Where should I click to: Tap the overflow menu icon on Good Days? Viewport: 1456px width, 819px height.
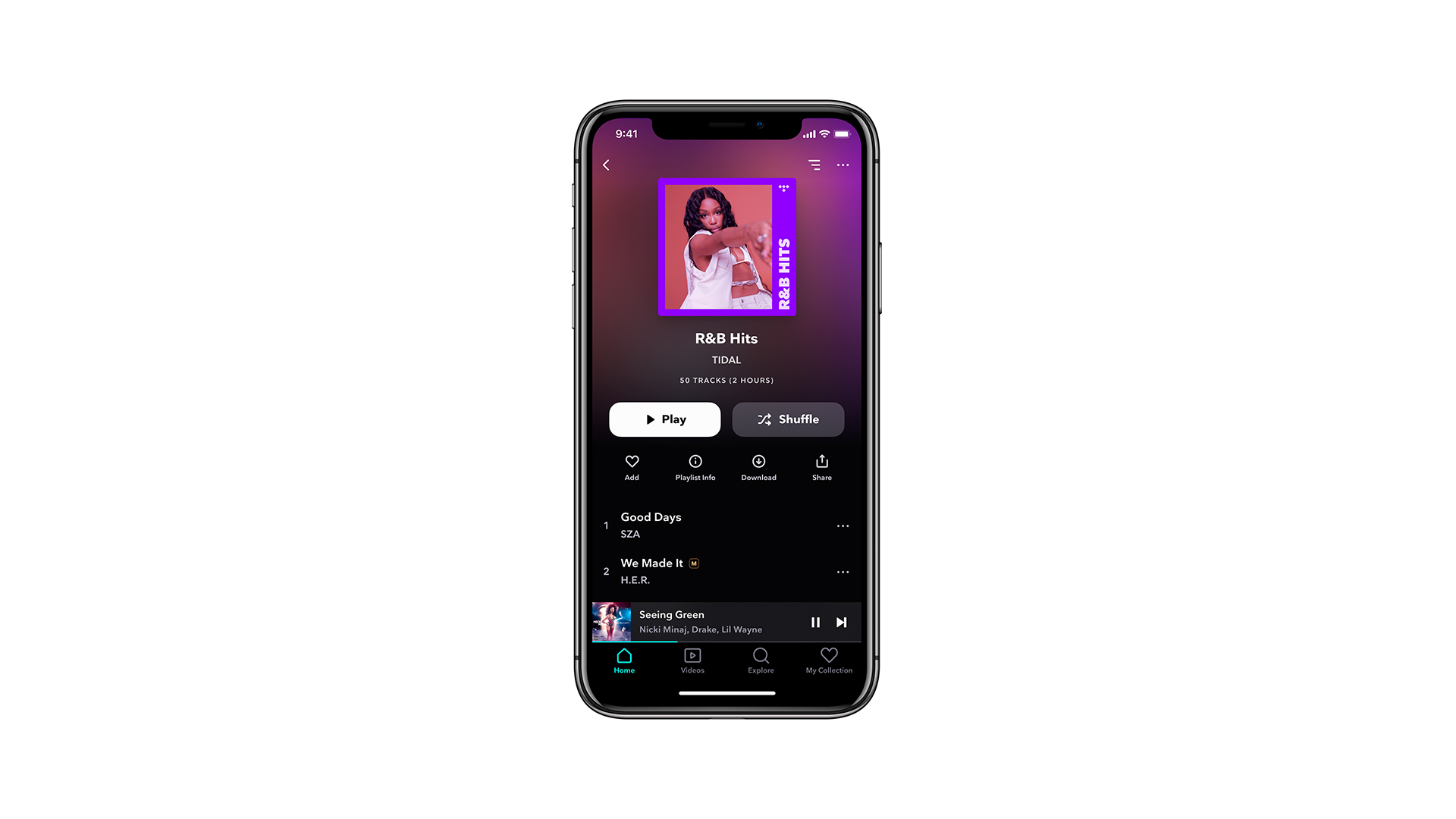844,525
